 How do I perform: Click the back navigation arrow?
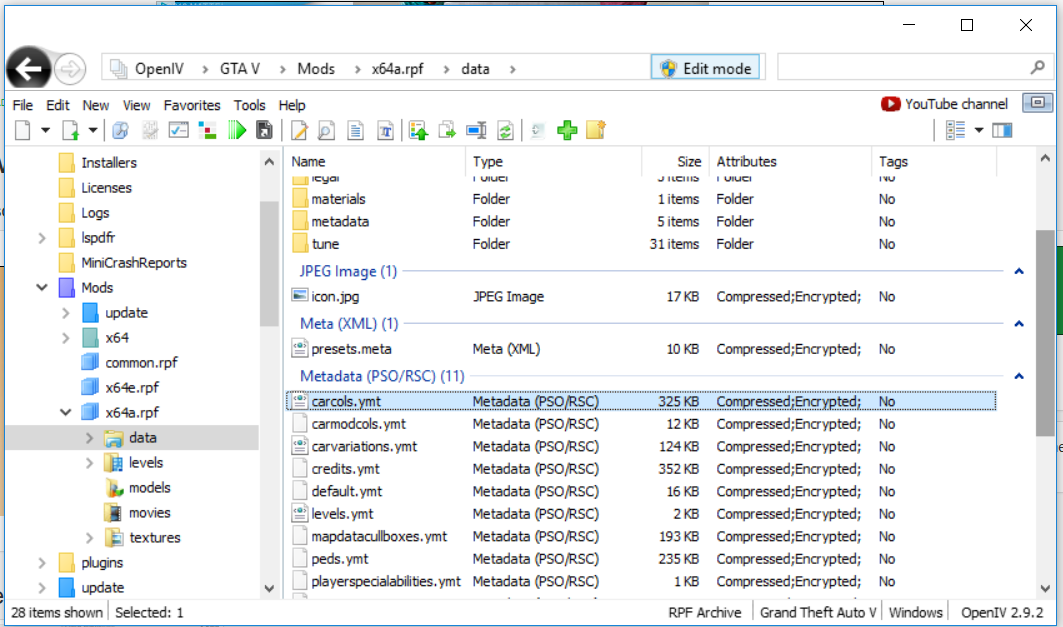click(x=30, y=69)
